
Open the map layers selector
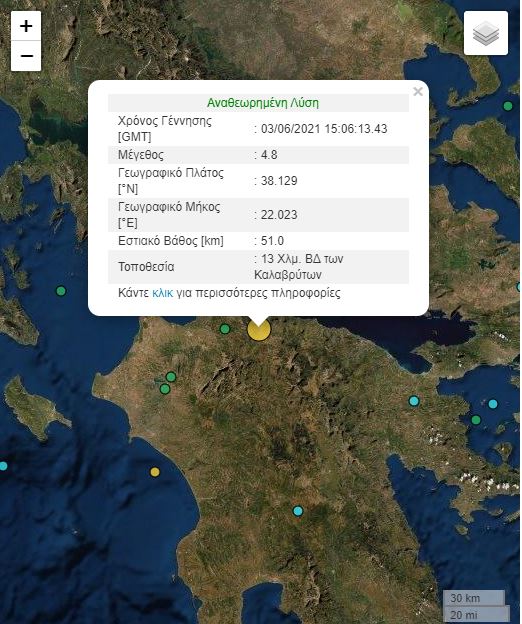pyautogui.click(x=486, y=33)
